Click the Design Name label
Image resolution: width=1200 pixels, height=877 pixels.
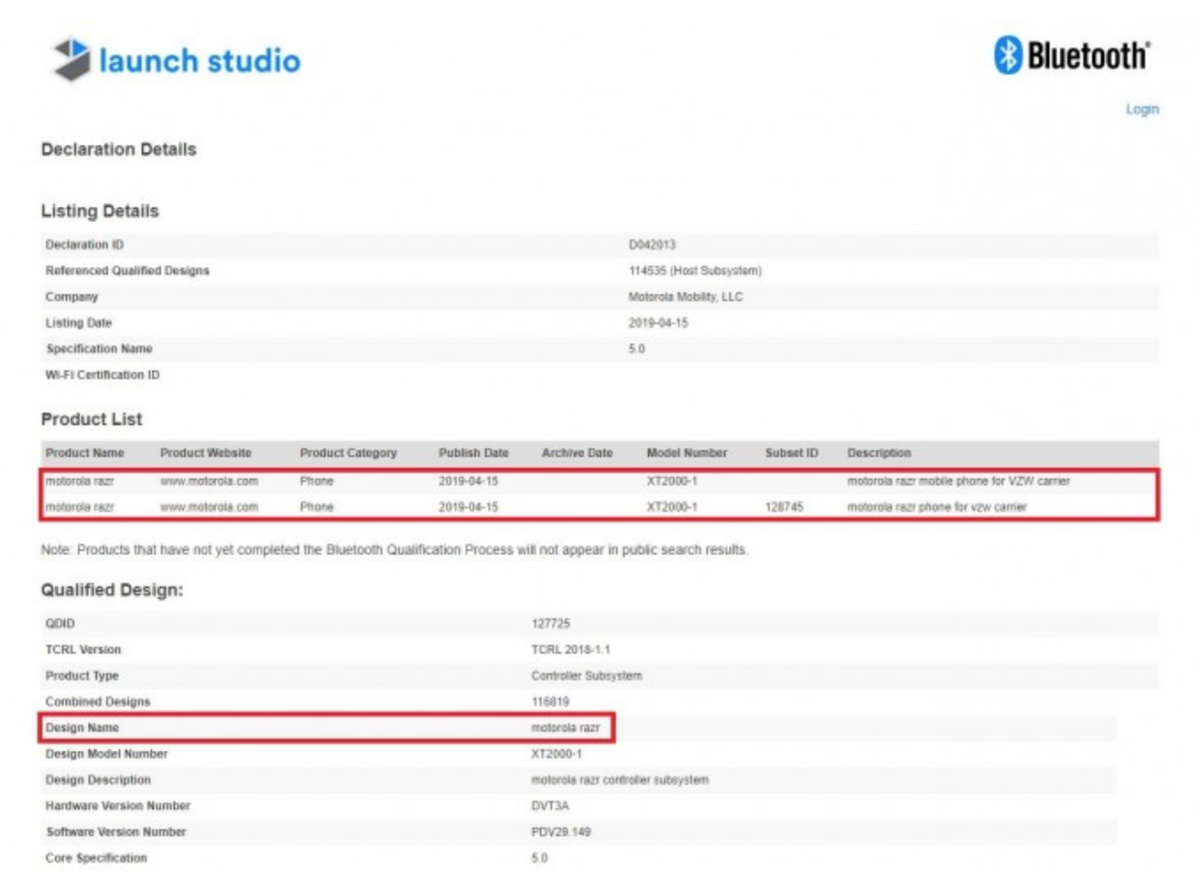(x=82, y=727)
